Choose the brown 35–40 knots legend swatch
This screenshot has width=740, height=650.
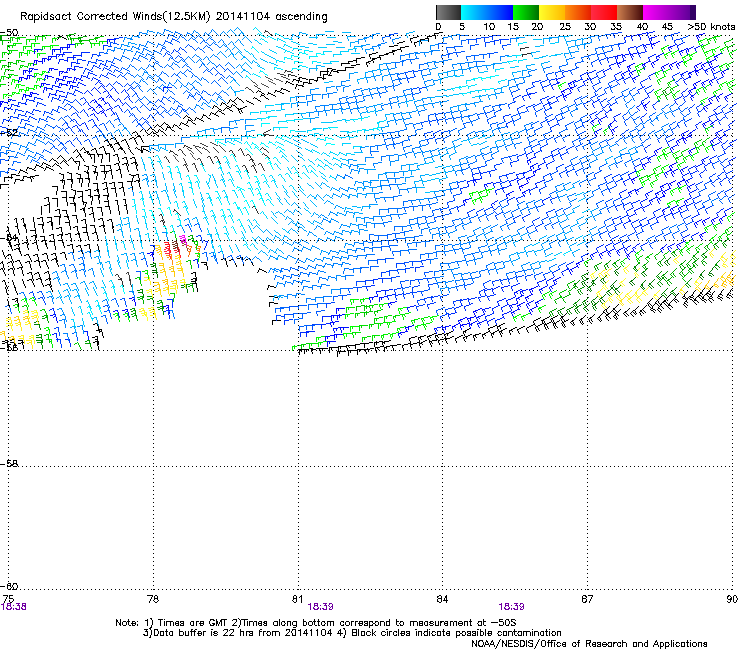630,12
